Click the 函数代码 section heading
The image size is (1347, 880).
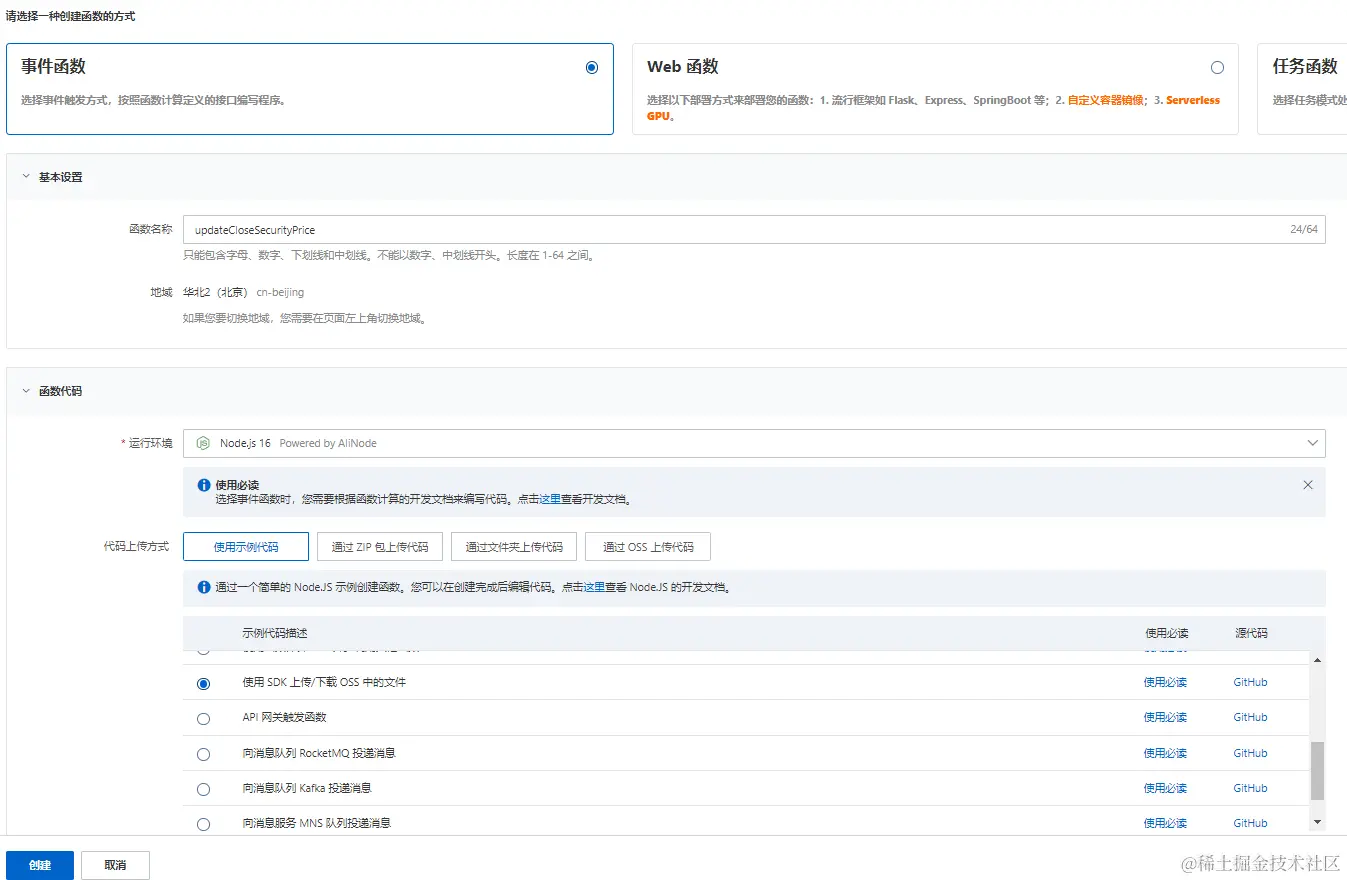(x=61, y=391)
